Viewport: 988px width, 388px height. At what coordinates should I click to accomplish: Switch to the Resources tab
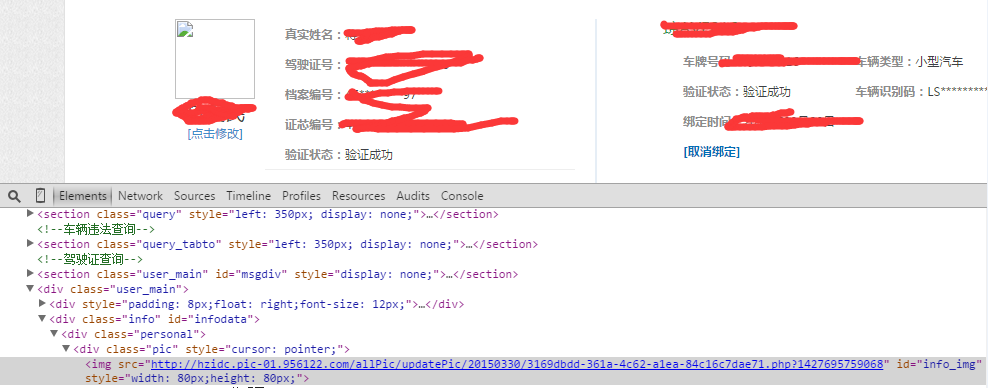[359, 196]
